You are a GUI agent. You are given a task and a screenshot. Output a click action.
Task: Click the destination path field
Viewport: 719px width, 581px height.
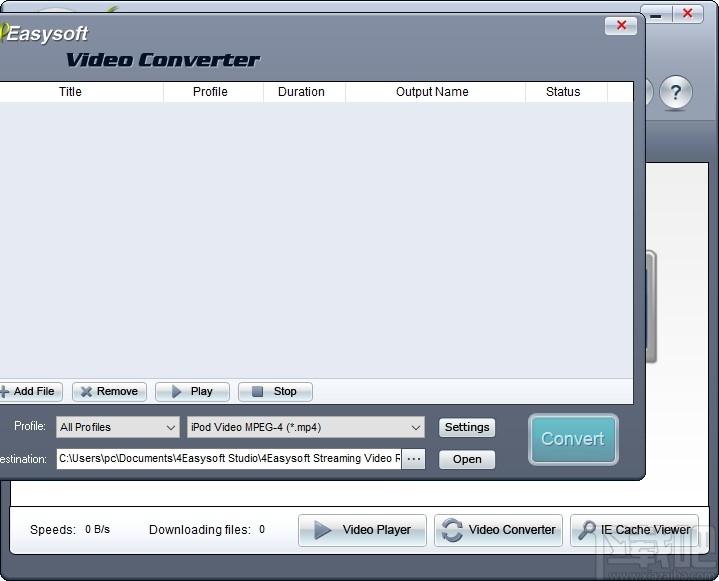click(229, 459)
